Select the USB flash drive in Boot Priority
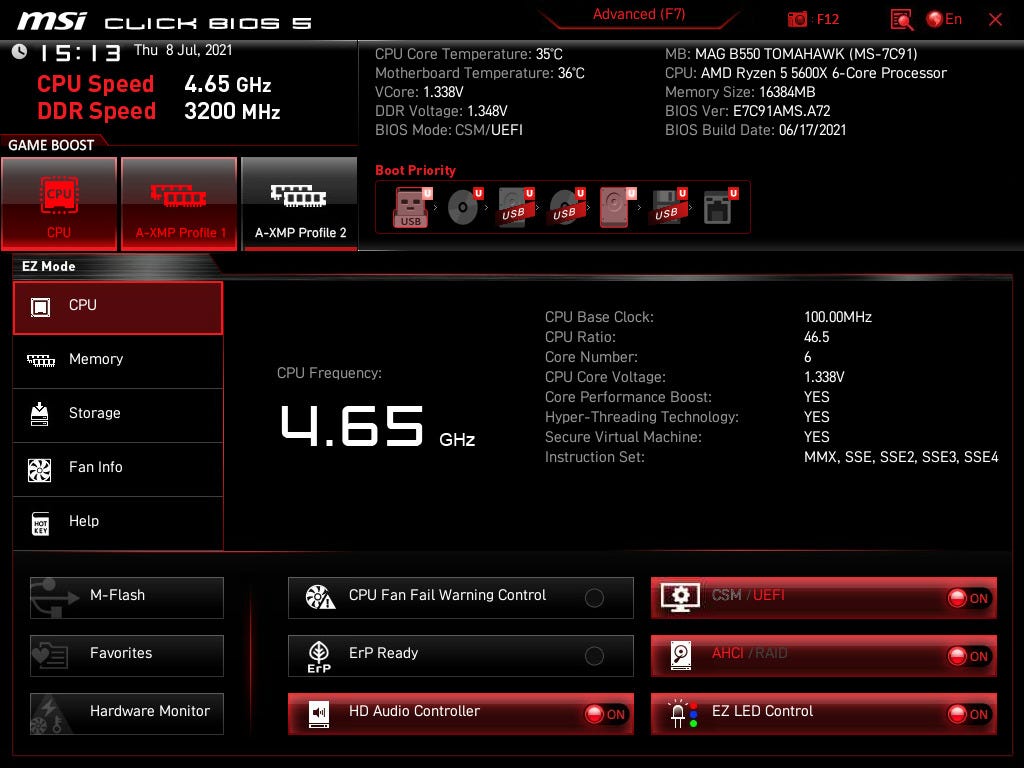The image size is (1024, 768). [409, 206]
